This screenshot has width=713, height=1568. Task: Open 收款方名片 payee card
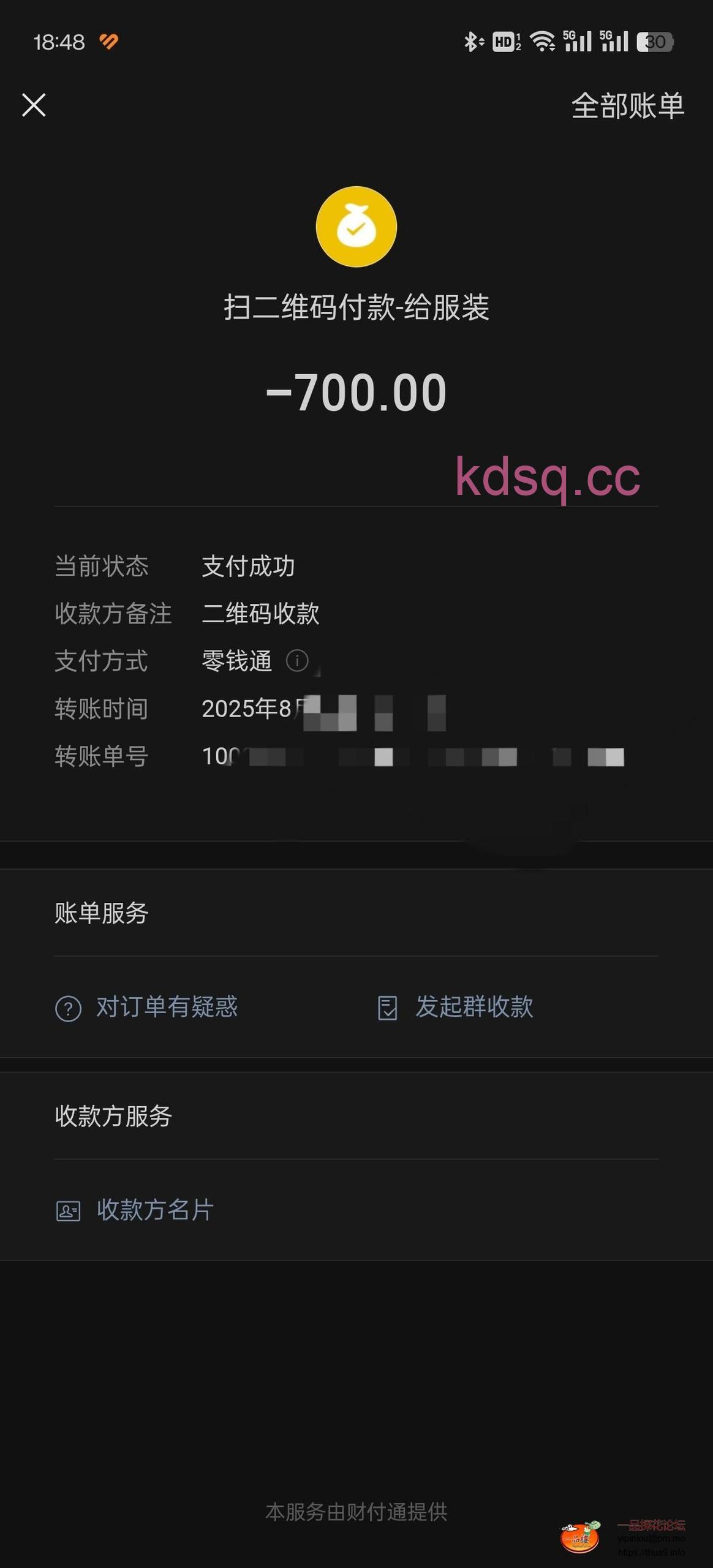pyautogui.click(x=155, y=1210)
